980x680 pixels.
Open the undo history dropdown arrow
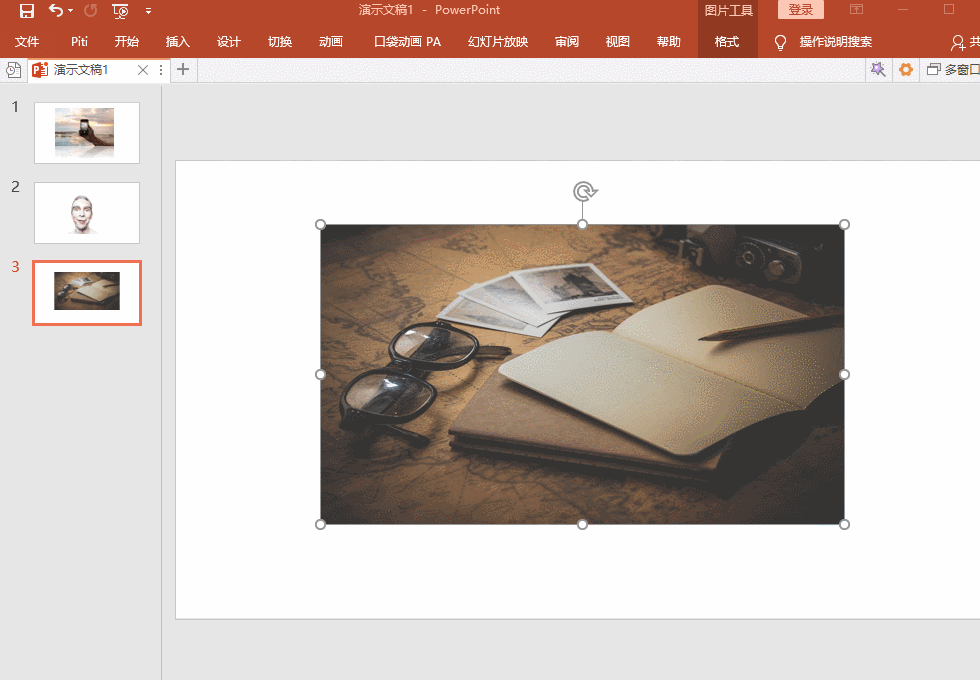coord(70,11)
